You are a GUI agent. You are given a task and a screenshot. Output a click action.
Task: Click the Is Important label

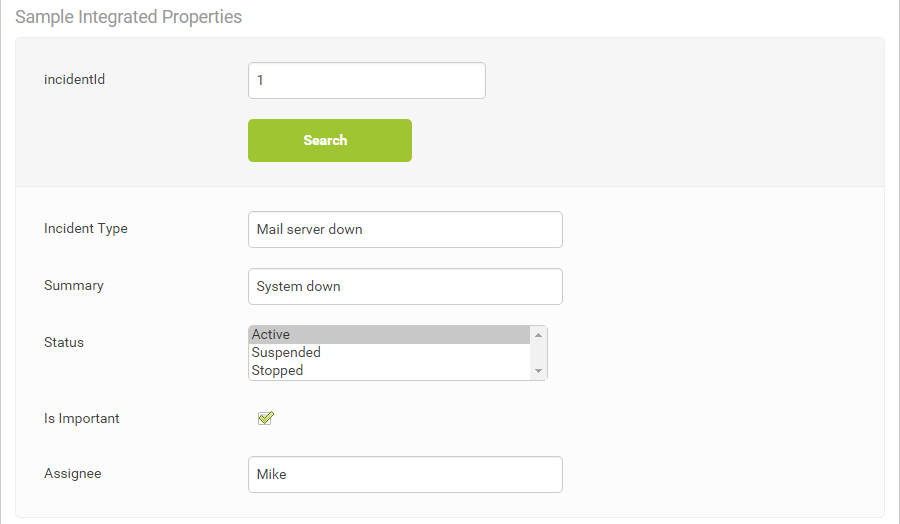(82, 418)
